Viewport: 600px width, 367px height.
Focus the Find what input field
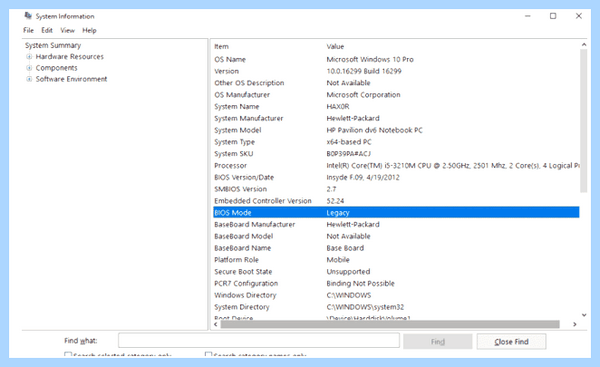259,341
